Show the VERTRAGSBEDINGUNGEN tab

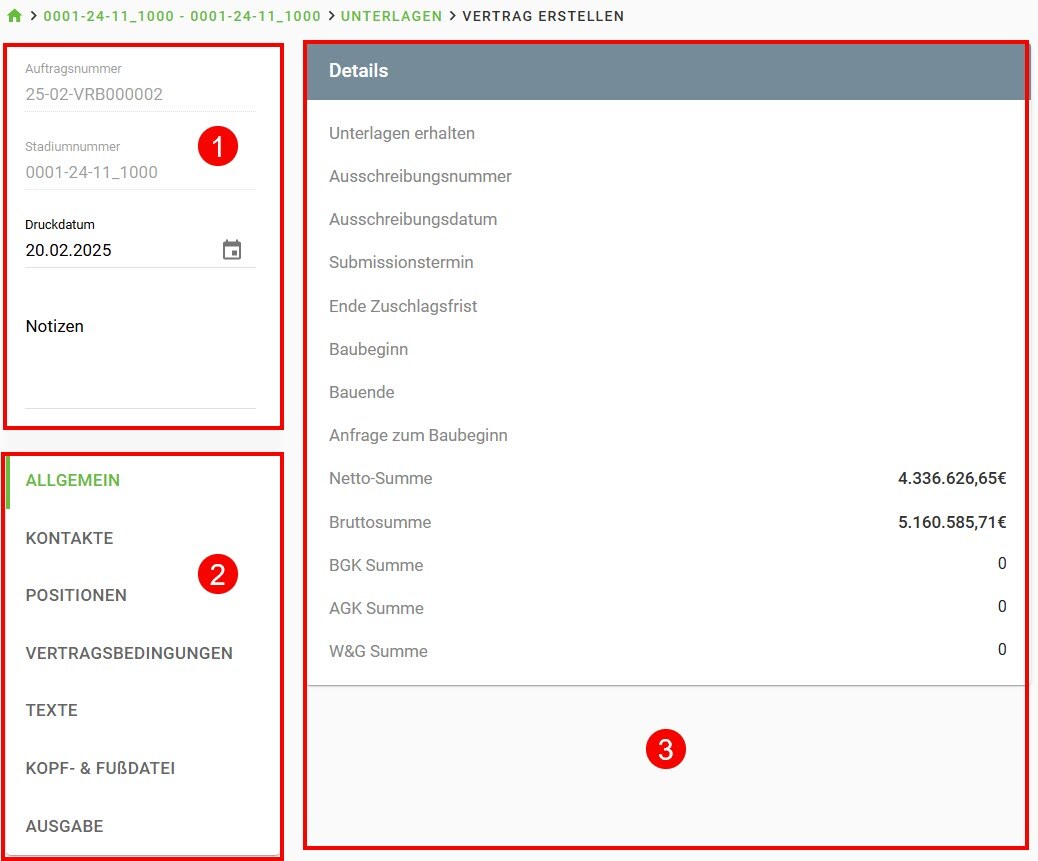pyautogui.click(x=129, y=653)
